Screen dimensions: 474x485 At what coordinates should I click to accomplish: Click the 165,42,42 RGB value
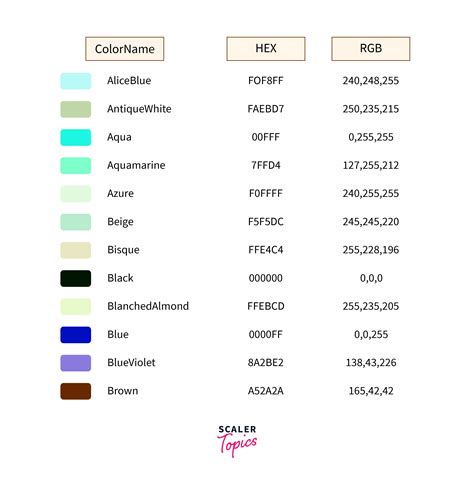(x=371, y=391)
